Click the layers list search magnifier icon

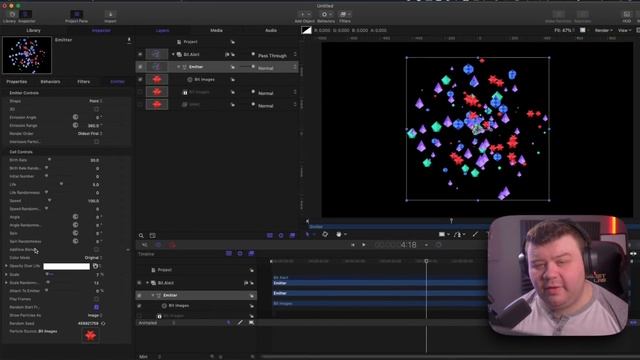141,236
